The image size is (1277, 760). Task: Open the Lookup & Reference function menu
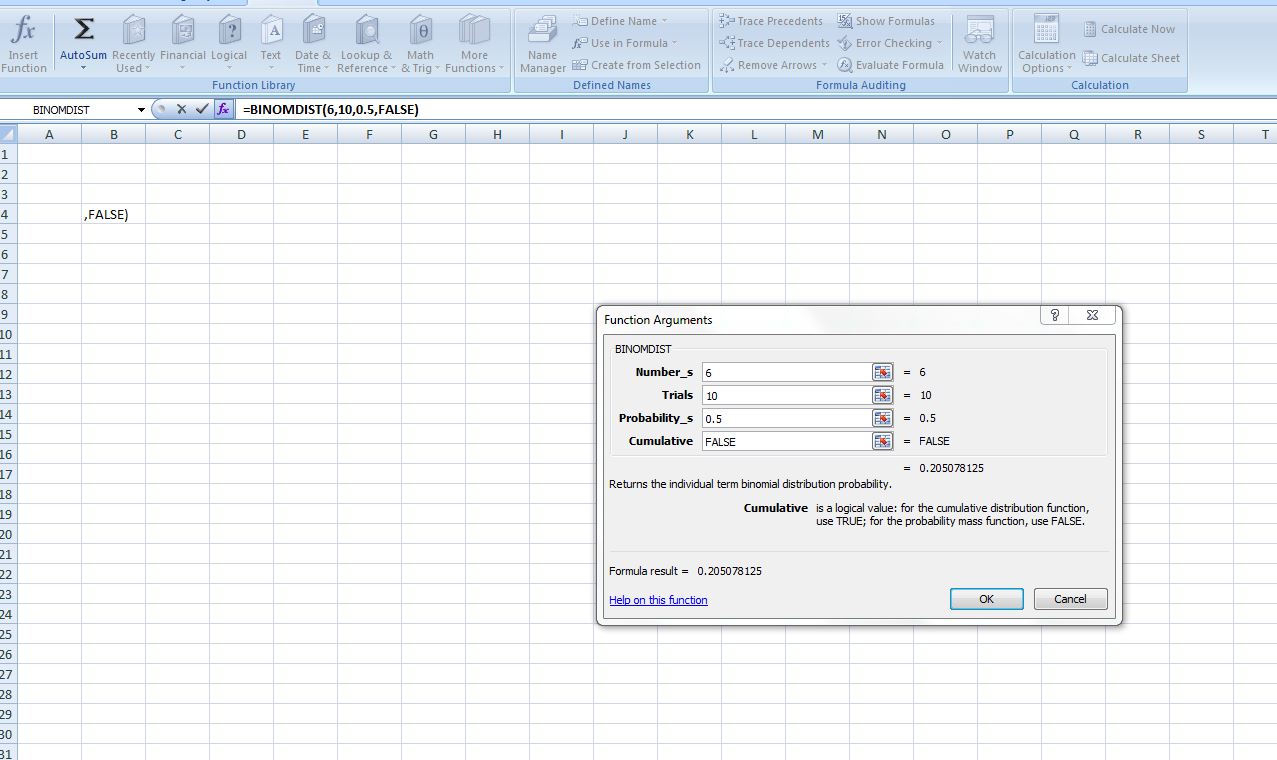(x=366, y=45)
